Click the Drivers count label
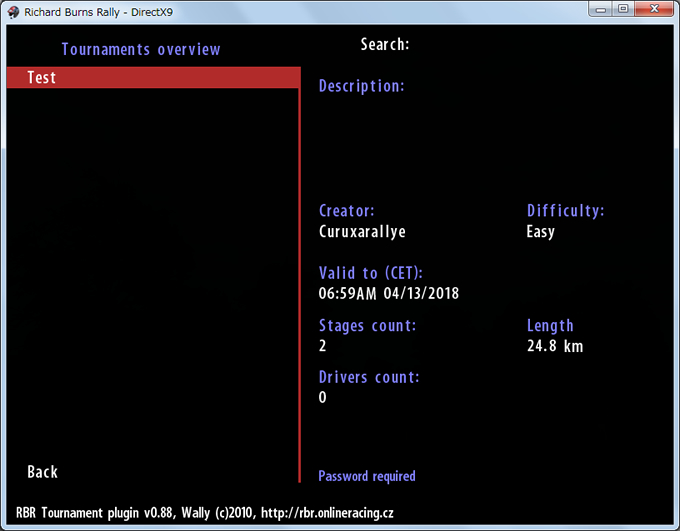 point(369,377)
